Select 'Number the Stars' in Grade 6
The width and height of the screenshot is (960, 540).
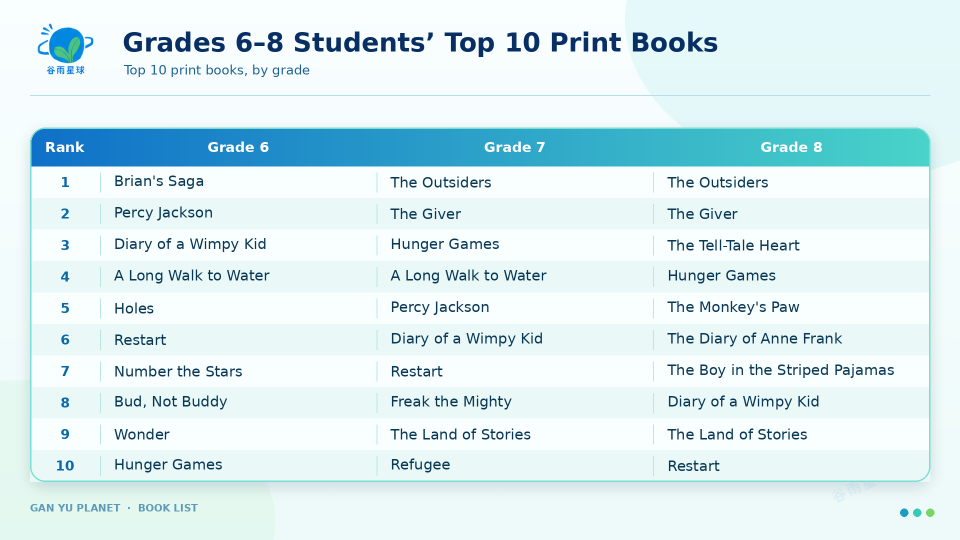[178, 371]
